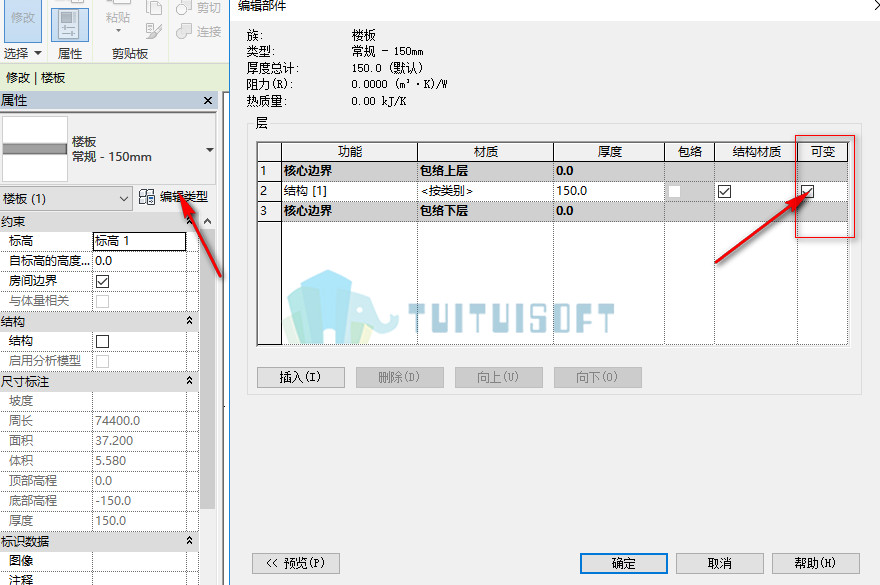Viewport: 880px width, 585px height.
Task: Toggle the 包络 checkbox in row 2
Action: [674, 191]
